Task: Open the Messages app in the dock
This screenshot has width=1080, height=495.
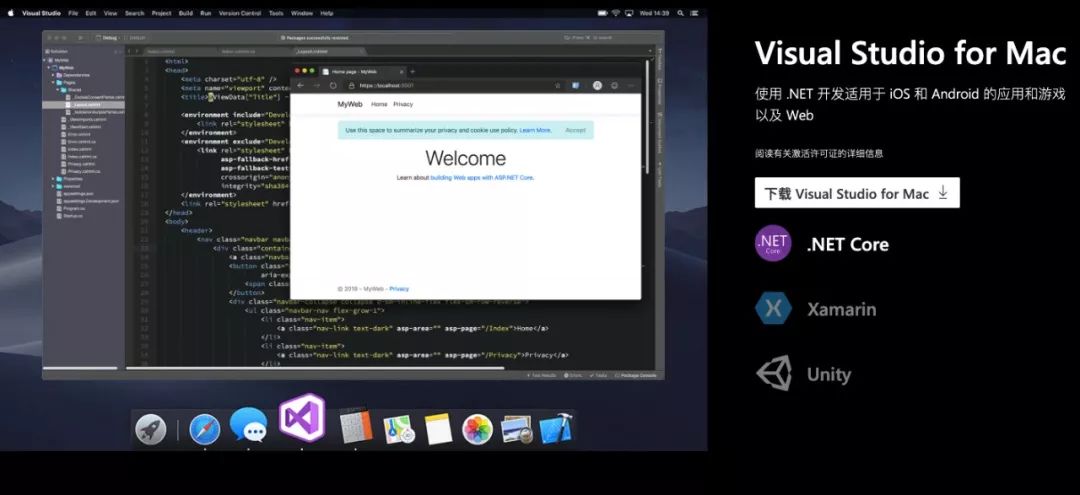Action: [x=248, y=428]
